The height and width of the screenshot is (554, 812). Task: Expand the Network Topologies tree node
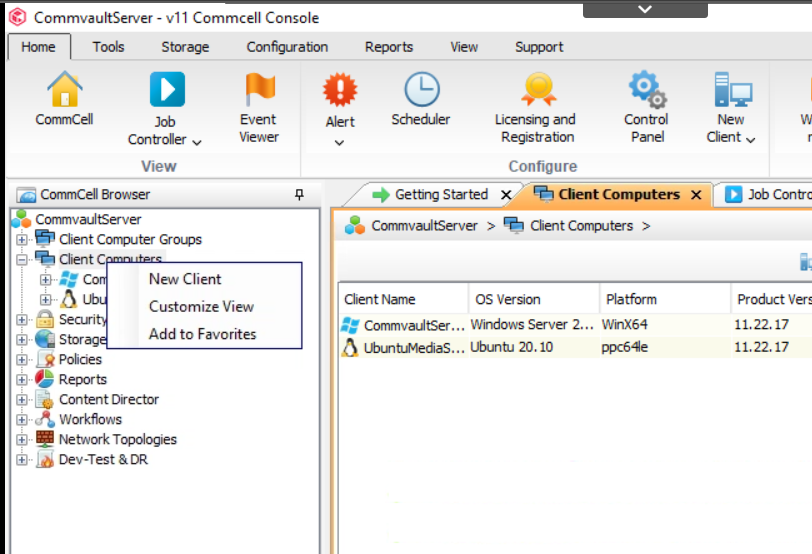[22, 440]
